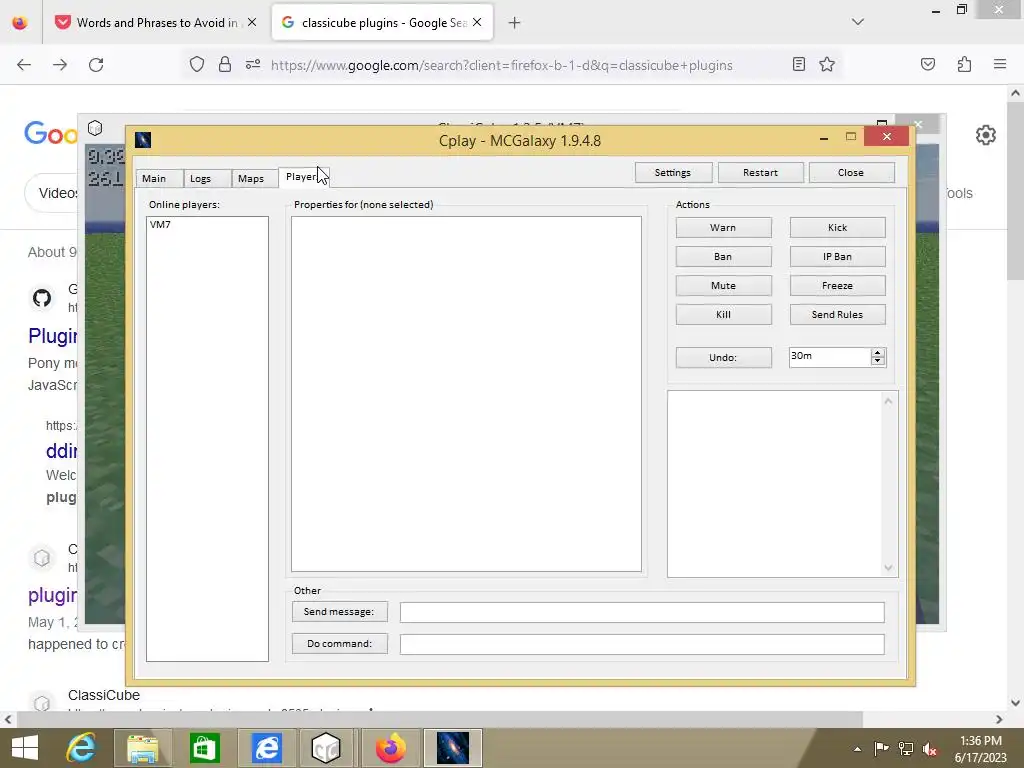Click the Mute action button
The height and width of the screenshot is (768, 1024).
[x=723, y=285]
